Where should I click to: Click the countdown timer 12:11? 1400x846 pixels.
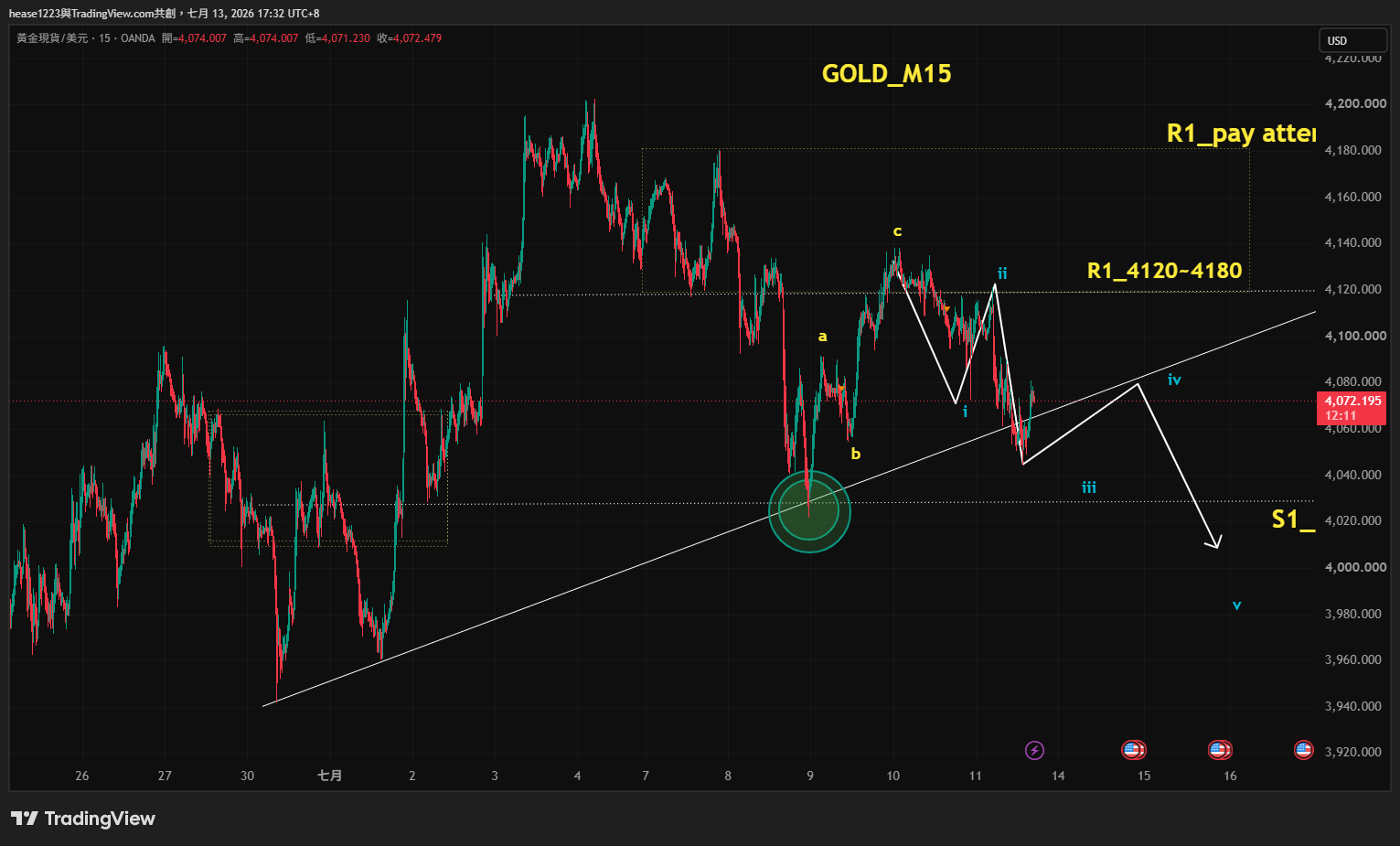(x=1341, y=415)
